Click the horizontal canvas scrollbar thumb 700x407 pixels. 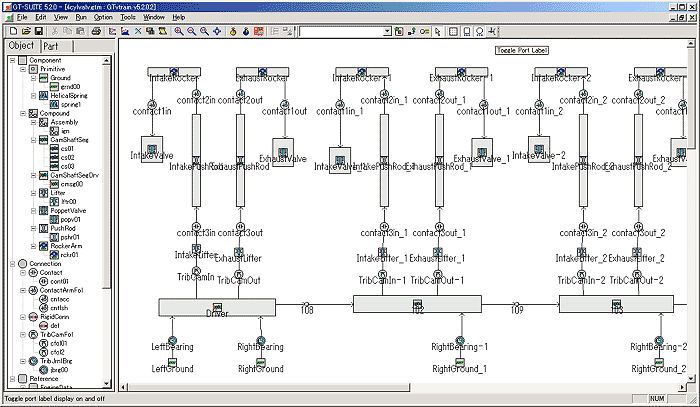click(269, 387)
